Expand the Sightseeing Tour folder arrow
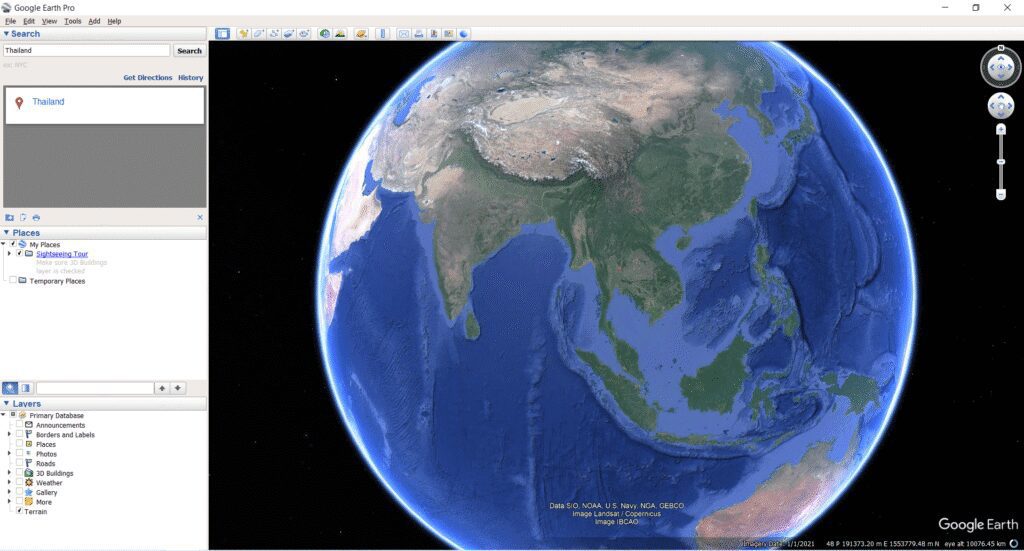 [x=9, y=253]
